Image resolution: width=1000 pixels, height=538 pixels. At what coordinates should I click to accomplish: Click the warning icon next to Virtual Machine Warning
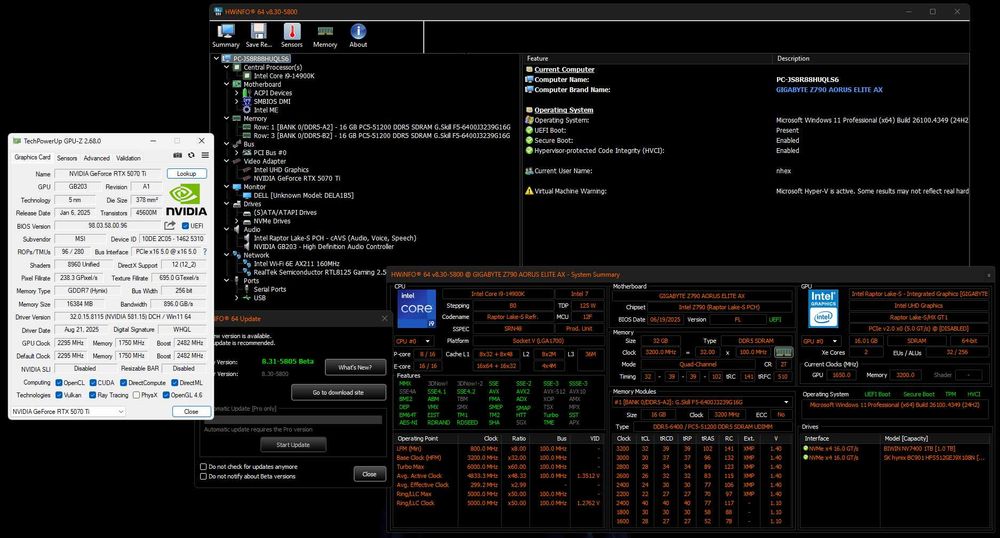click(x=529, y=191)
